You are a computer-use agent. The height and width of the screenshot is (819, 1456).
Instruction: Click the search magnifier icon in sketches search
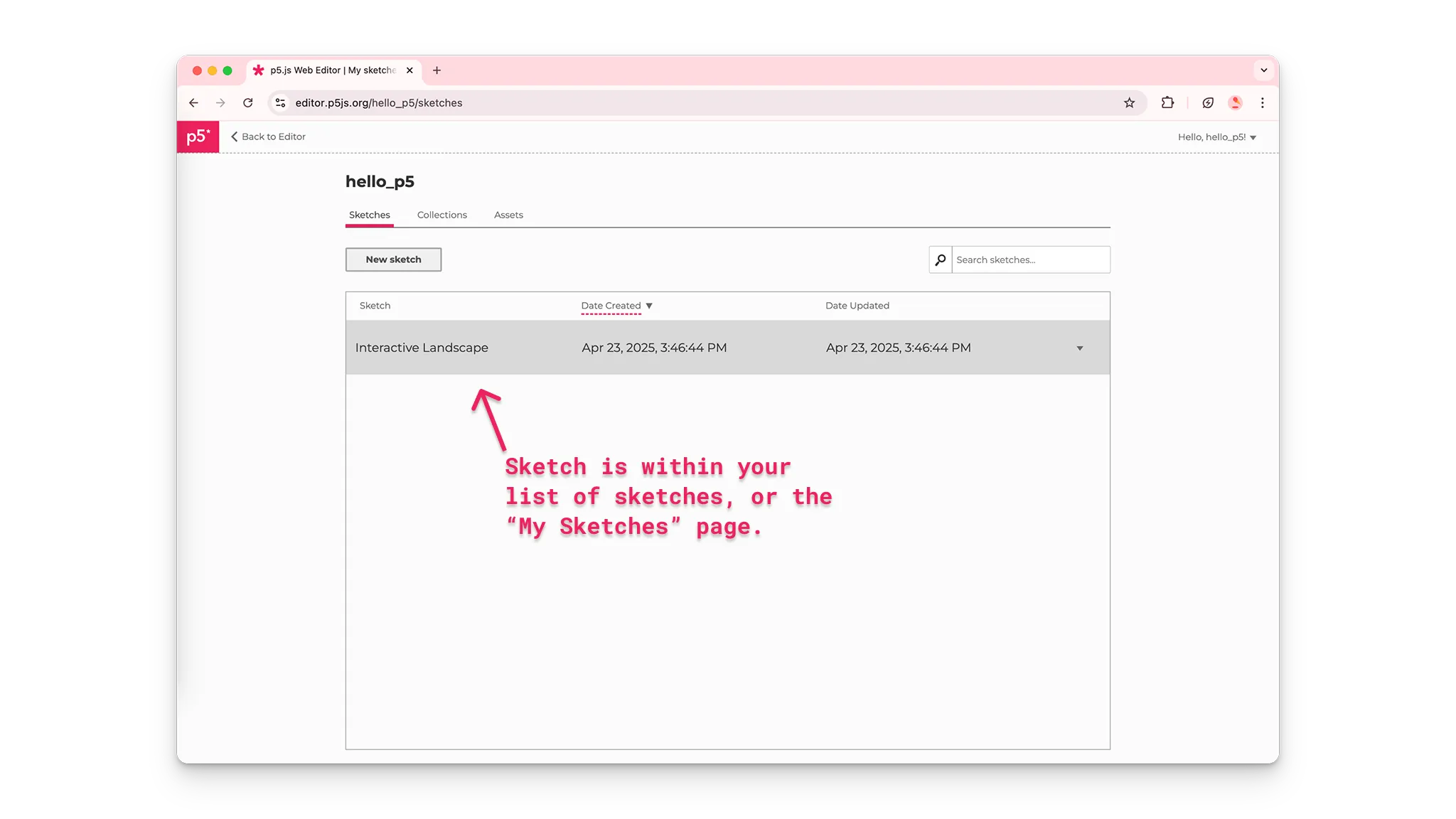click(x=940, y=259)
